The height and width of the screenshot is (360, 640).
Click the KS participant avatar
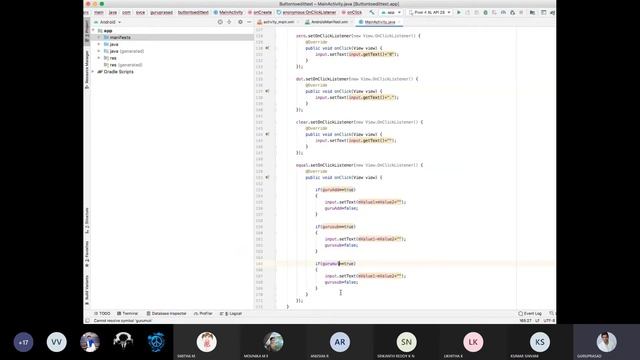(540, 342)
